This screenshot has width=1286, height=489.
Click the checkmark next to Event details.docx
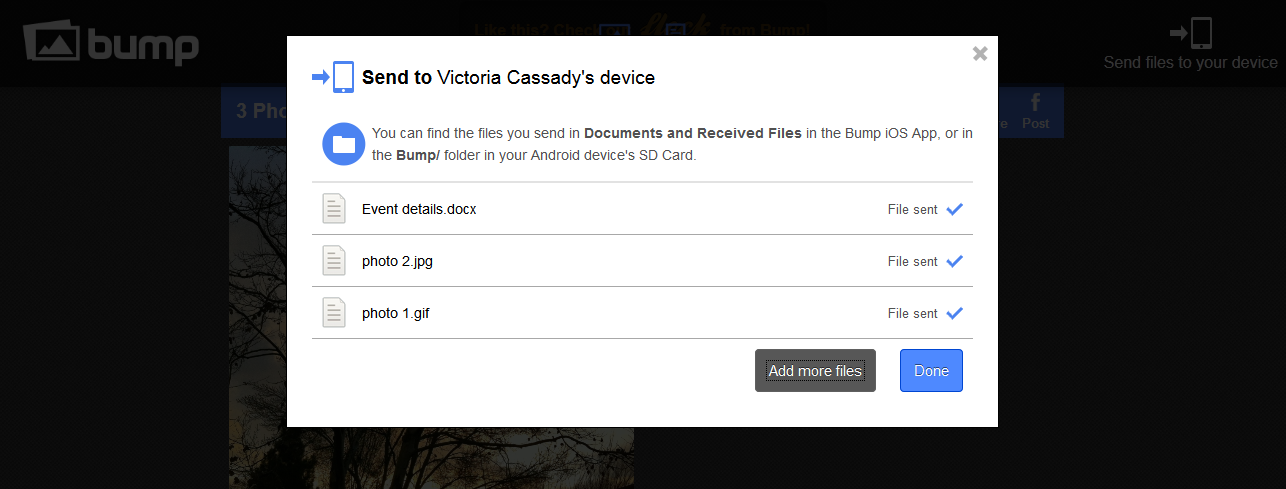pos(954,209)
